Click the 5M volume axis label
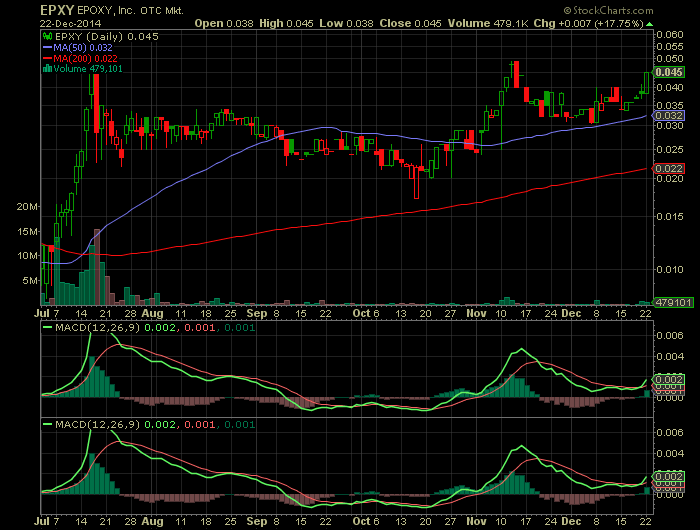The height and width of the screenshot is (530, 700). click(x=30, y=280)
